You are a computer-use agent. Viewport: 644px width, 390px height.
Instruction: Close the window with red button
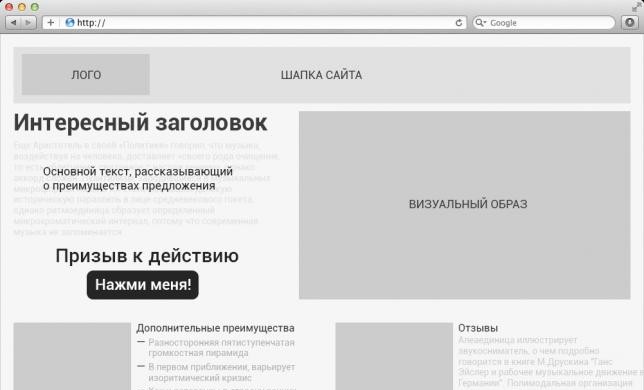click(9, 7)
